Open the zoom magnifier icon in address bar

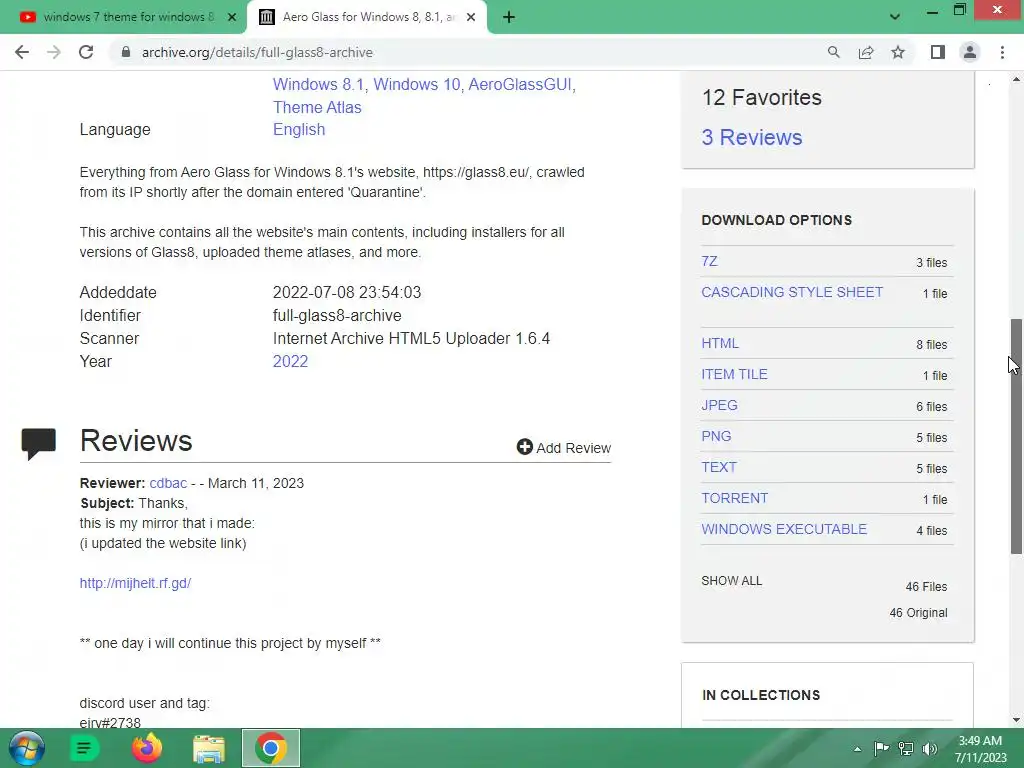(833, 52)
